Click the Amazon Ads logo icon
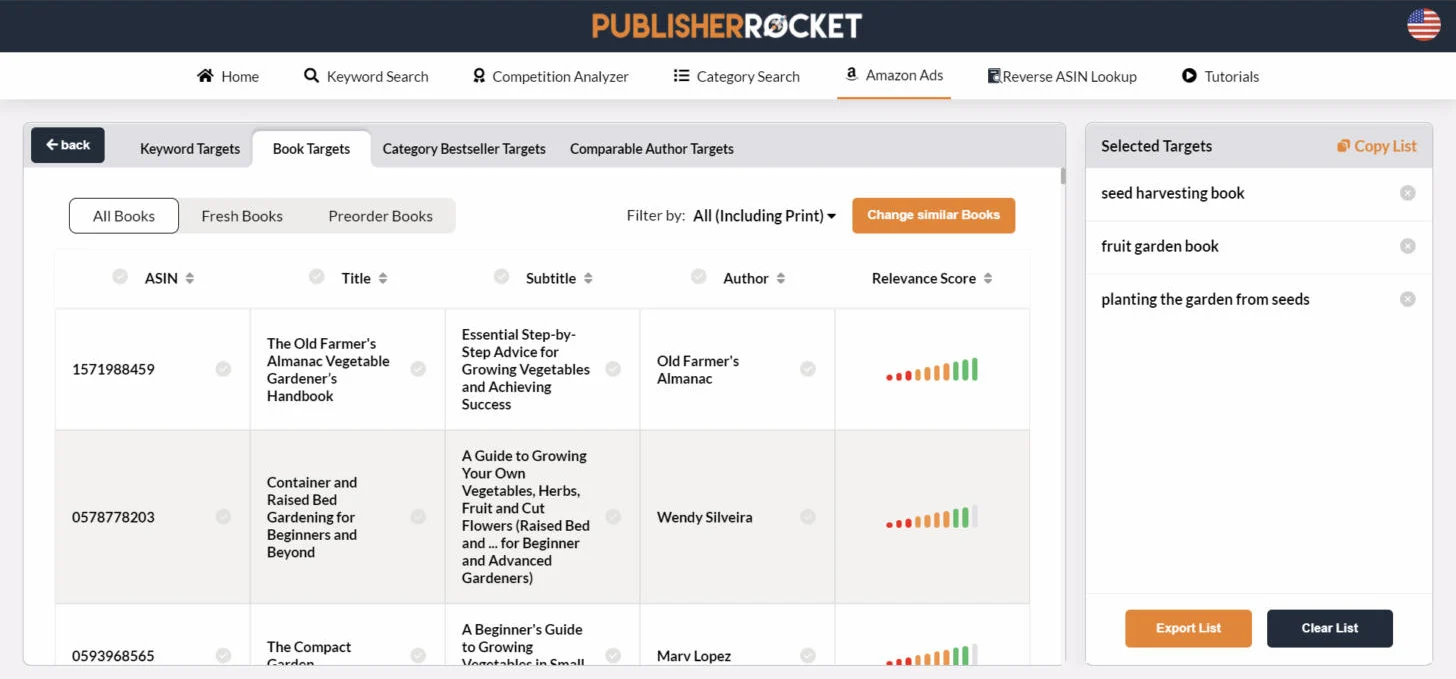Screen dimensions: 1456x679 [x=851, y=74]
